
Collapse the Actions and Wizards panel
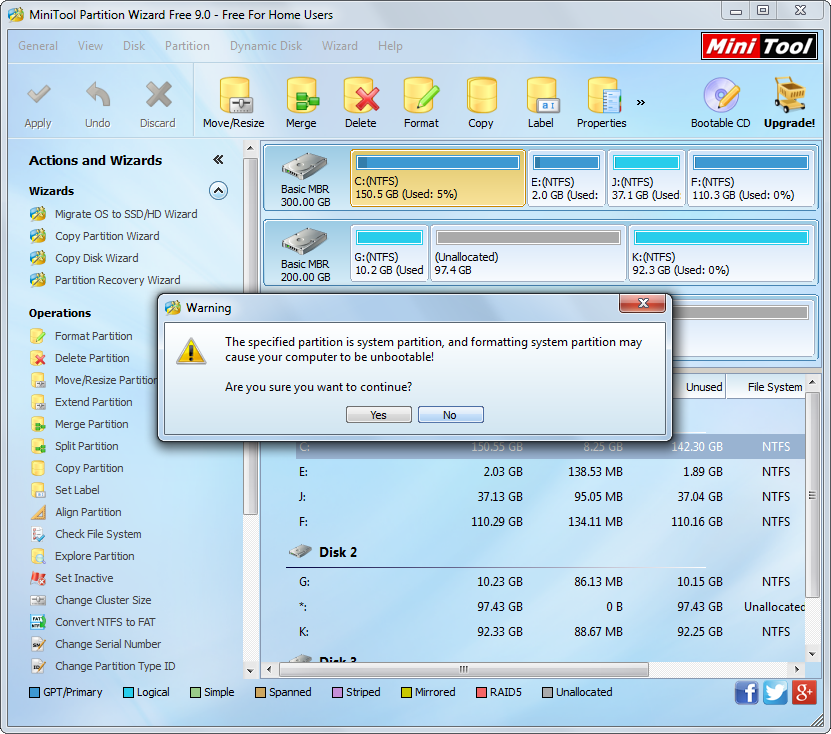tap(218, 160)
